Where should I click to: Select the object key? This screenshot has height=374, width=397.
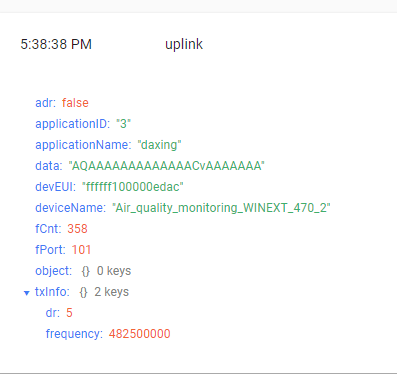54,271
